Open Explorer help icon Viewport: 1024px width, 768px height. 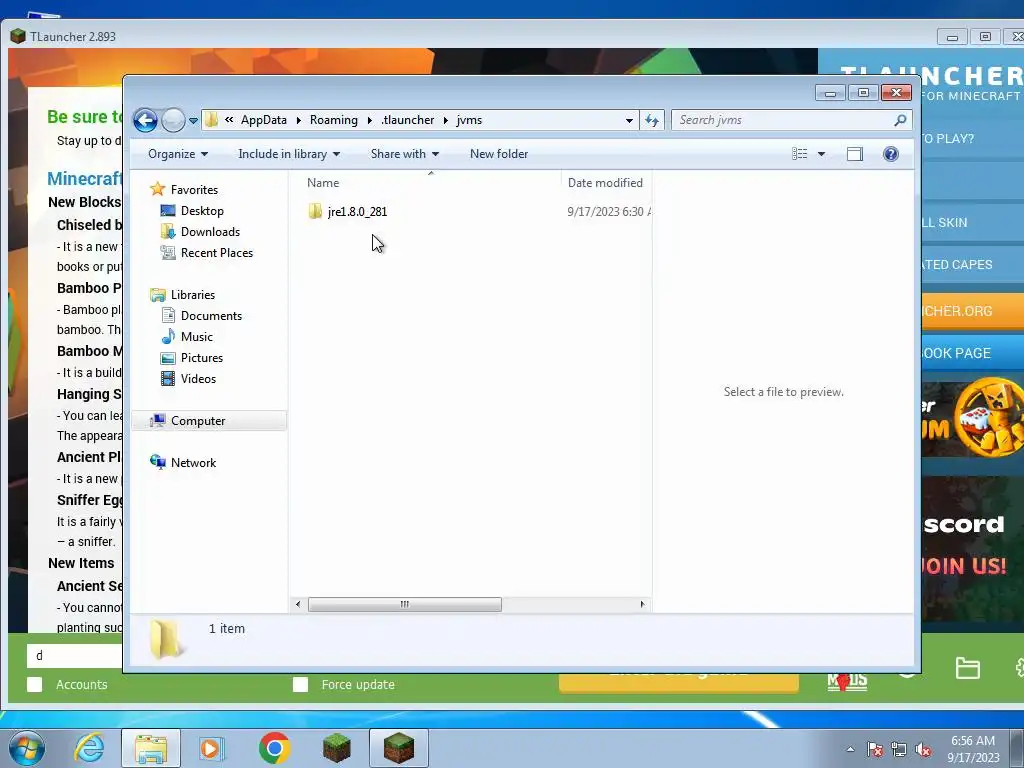[x=891, y=154]
